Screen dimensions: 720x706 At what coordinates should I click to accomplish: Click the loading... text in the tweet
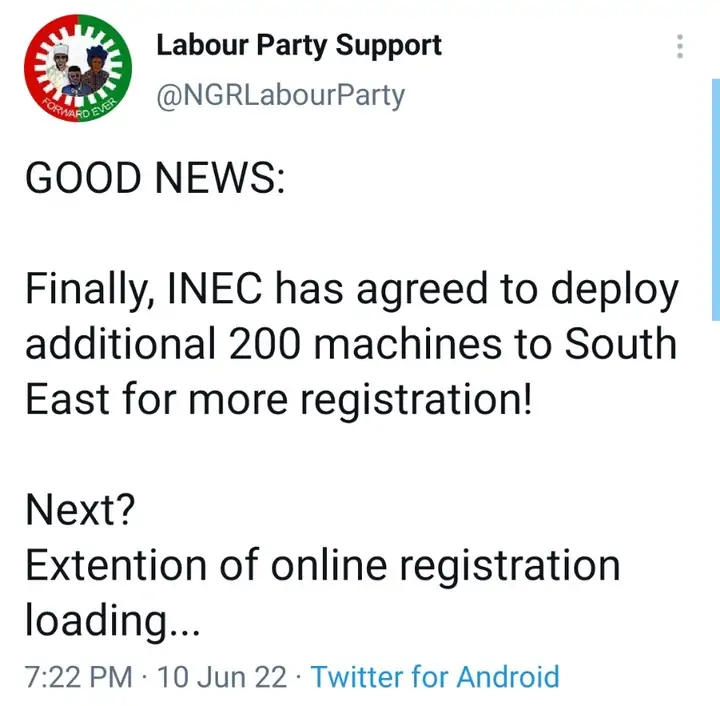[113, 621]
